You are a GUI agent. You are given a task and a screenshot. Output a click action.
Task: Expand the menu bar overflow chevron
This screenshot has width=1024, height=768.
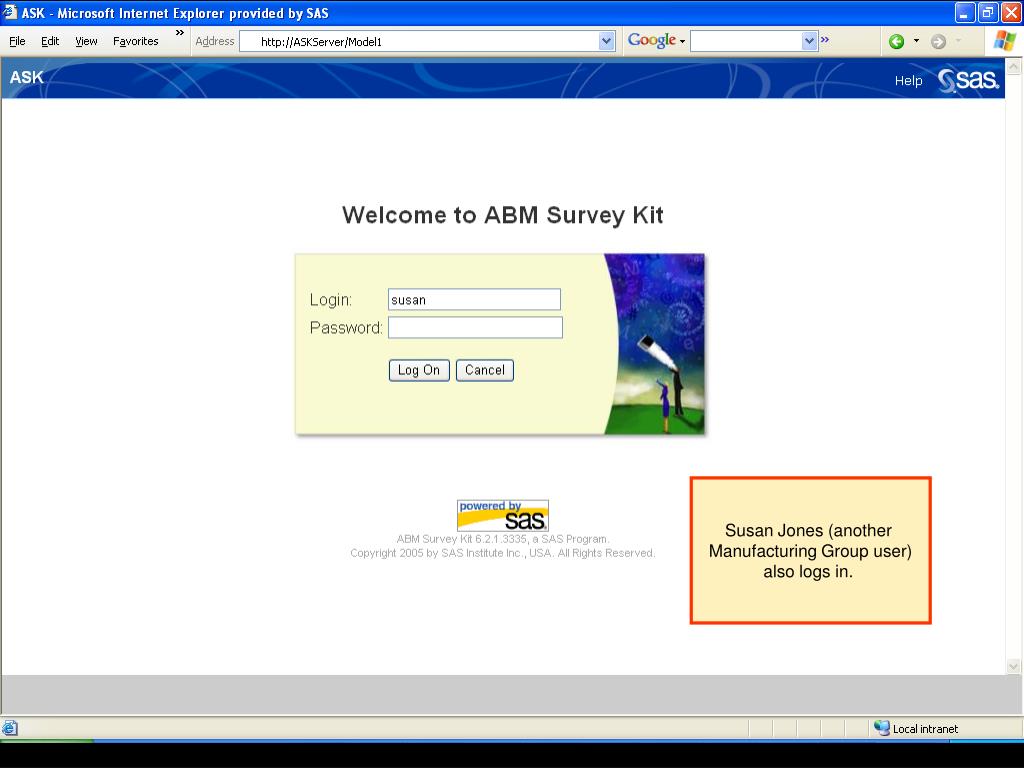(180, 33)
